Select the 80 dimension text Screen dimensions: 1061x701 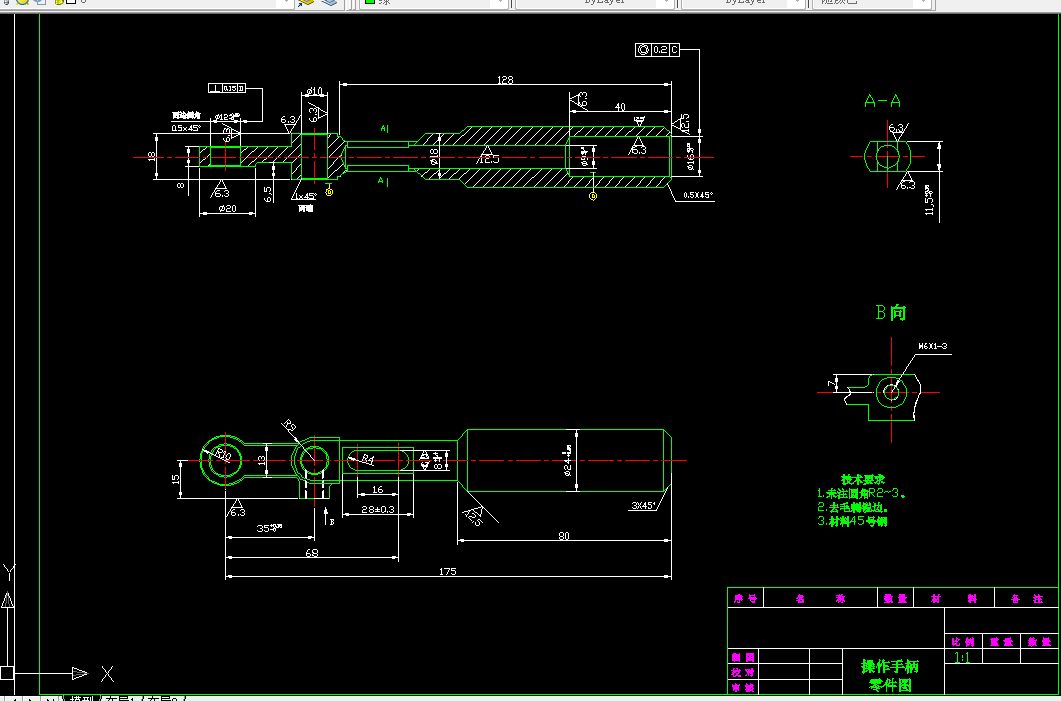(564, 536)
